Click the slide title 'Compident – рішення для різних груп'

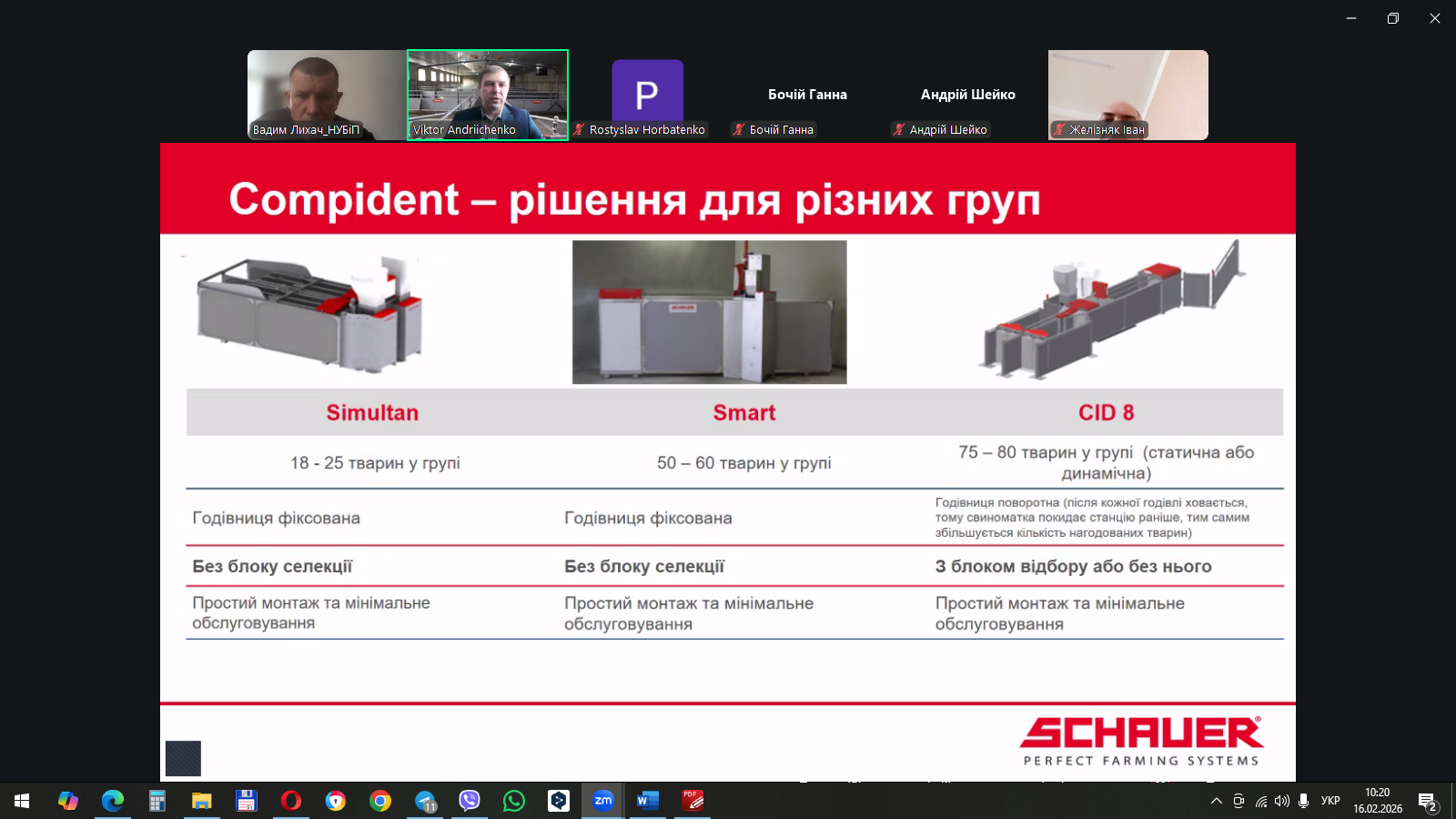pyautogui.click(x=634, y=199)
